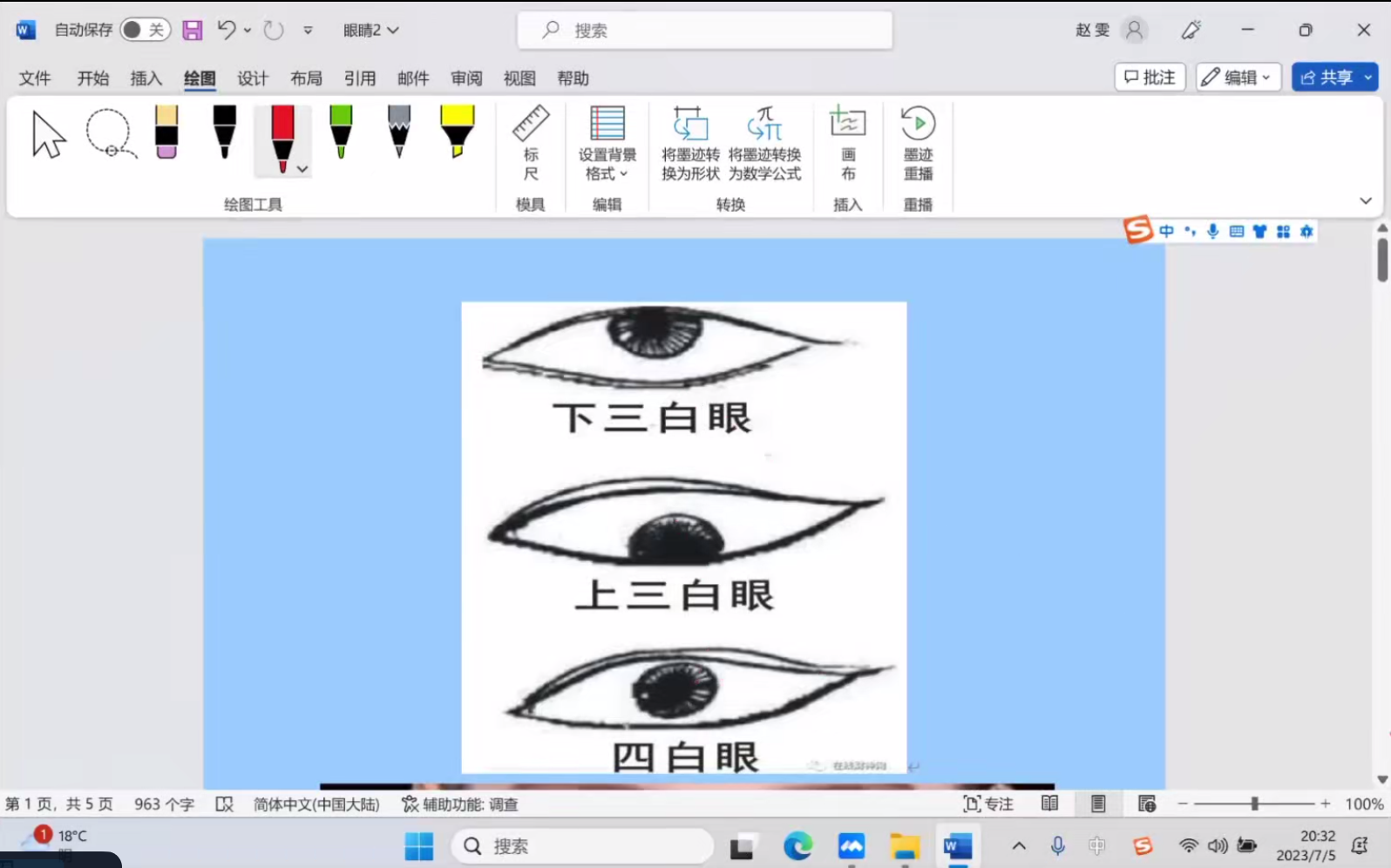Click the vertical scrollbar thumb
1391x868 pixels.
1382,259
